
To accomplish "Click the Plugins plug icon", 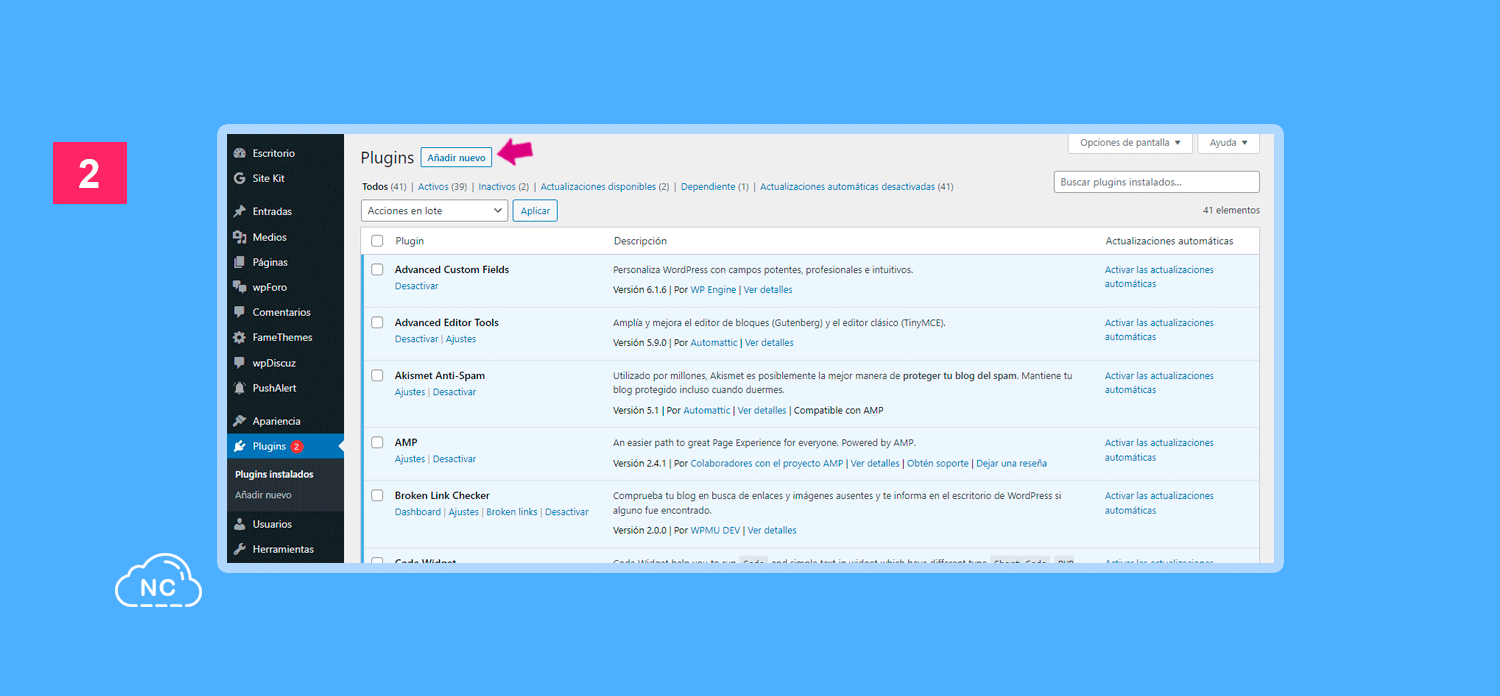I will 240,446.
